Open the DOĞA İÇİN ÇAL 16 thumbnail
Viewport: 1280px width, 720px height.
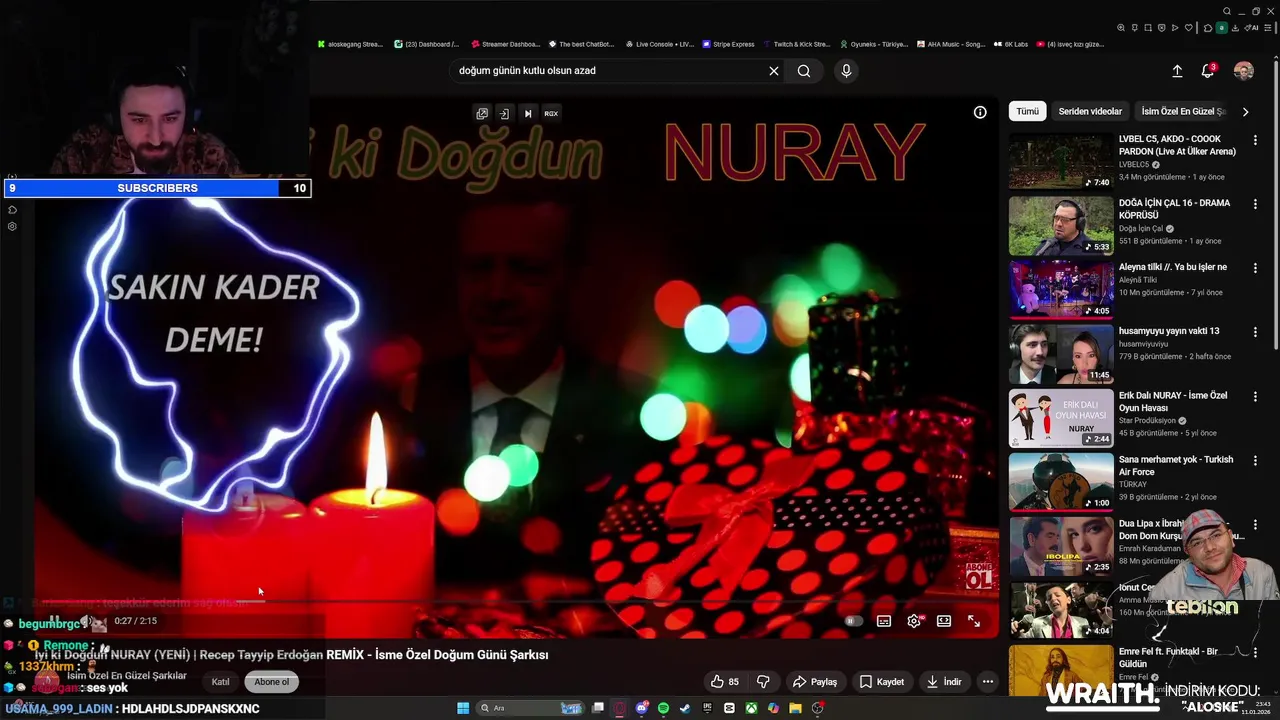pyautogui.click(x=1060, y=225)
